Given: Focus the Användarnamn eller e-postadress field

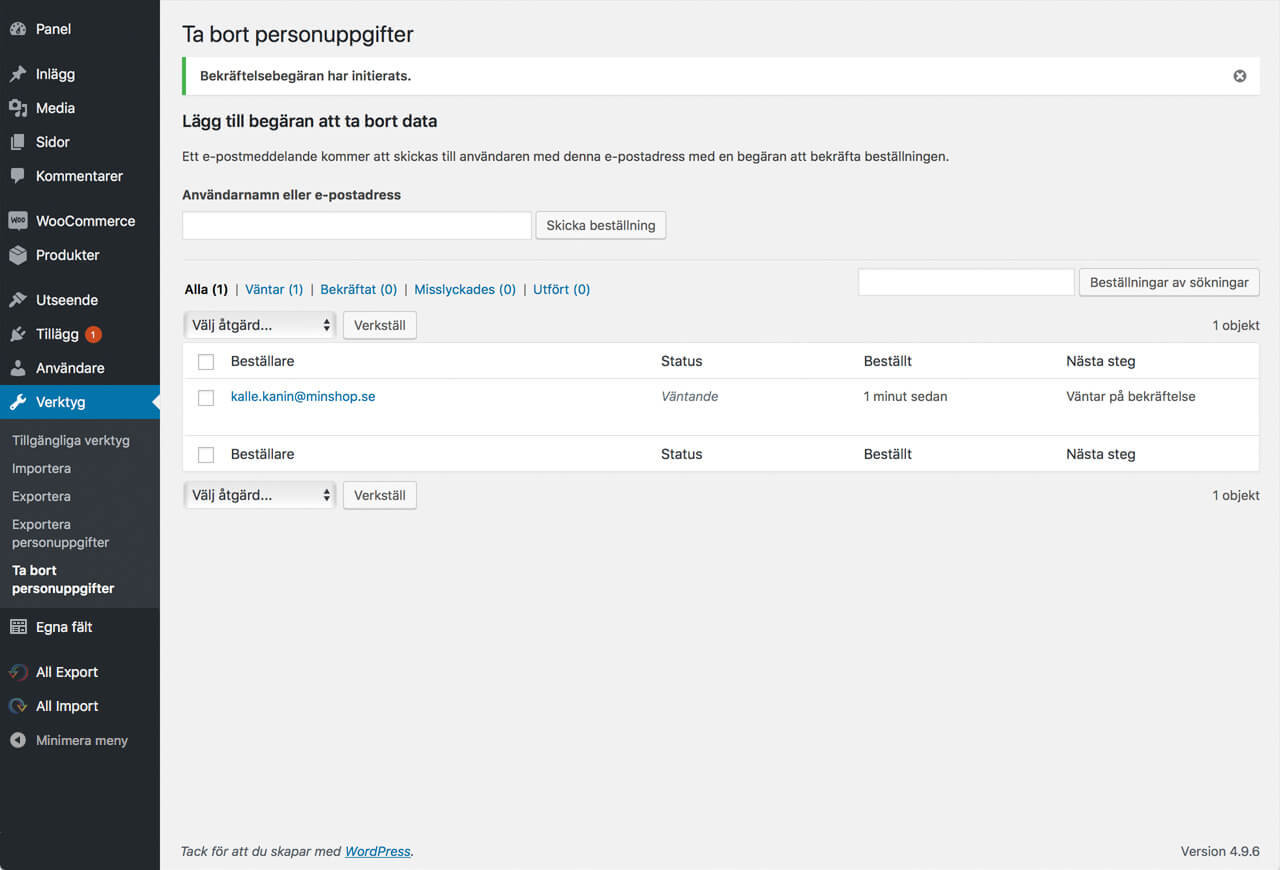Looking at the screenshot, I should pos(356,226).
